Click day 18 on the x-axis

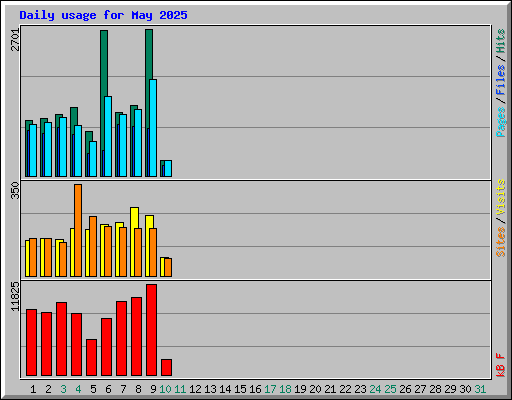pos(285,389)
